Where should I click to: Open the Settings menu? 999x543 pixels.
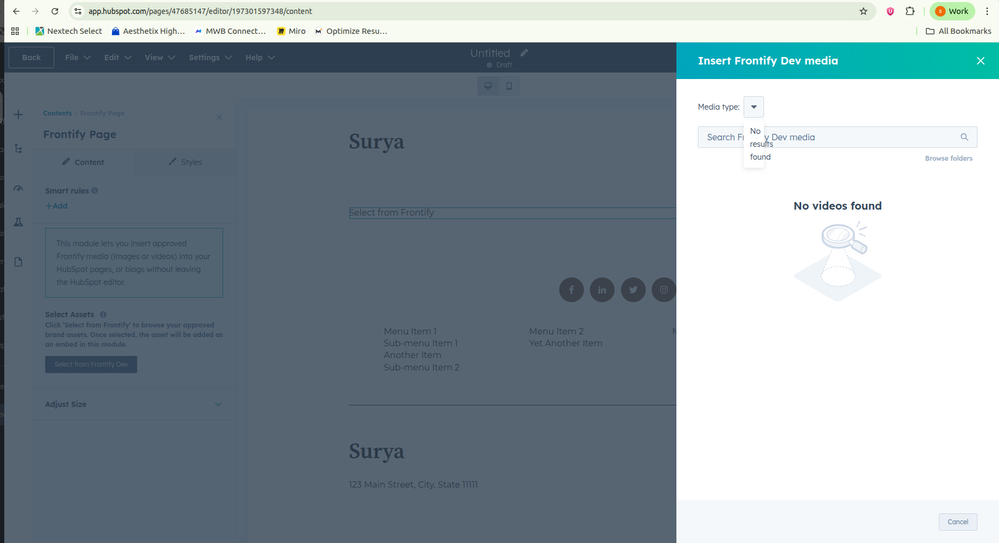point(209,58)
